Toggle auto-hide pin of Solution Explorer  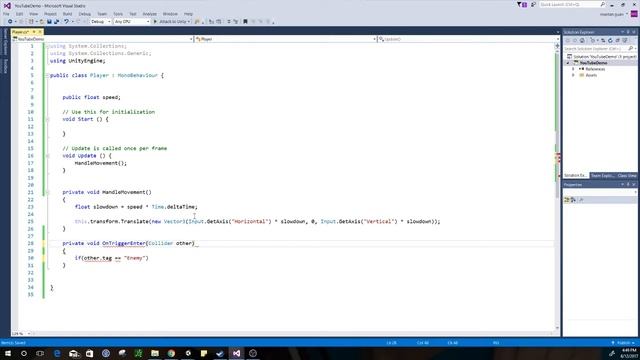pos(628,32)
